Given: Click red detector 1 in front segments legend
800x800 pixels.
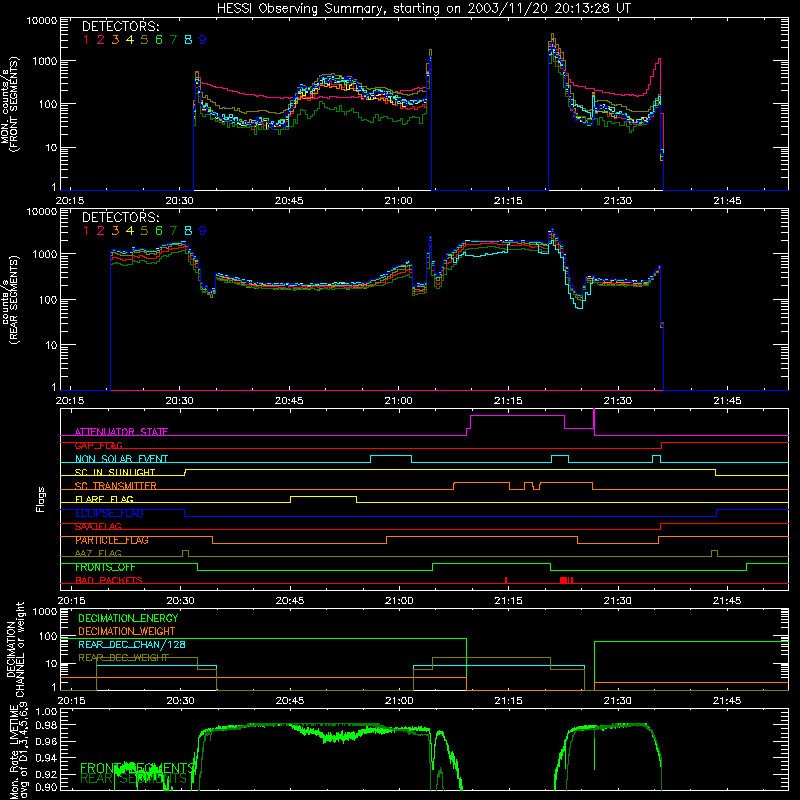Looking at the screenshot, I should (86, 40).
